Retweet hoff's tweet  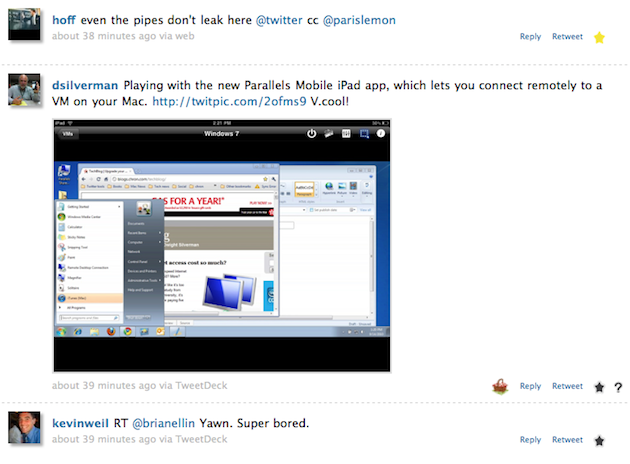coord(567,37)
